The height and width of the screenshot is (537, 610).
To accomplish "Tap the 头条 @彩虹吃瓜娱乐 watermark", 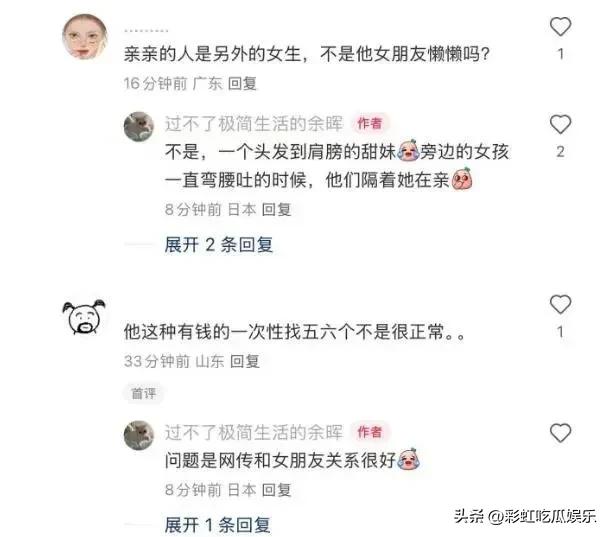I will 525,517.
